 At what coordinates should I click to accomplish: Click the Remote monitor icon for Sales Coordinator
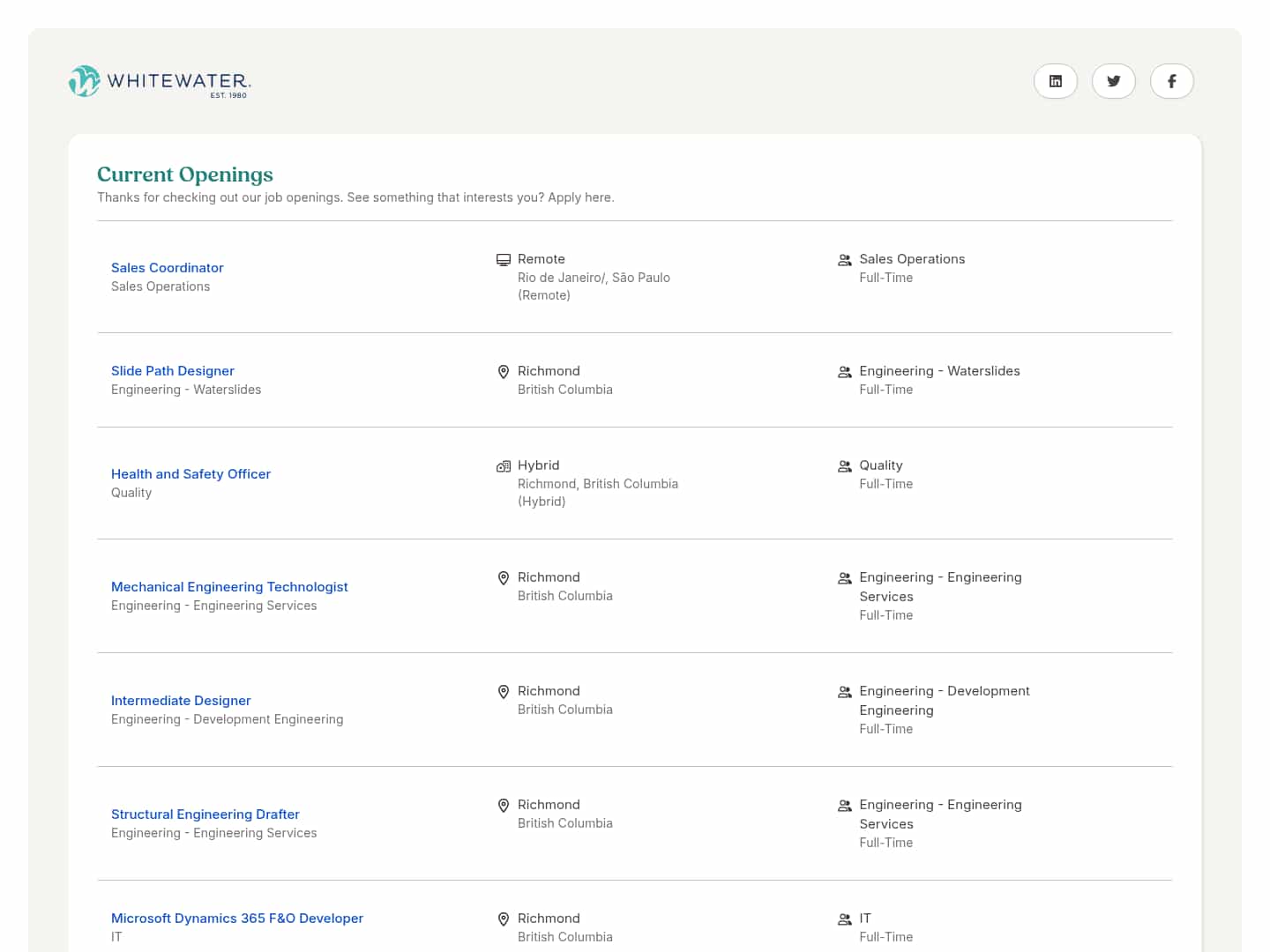(504, 260)
